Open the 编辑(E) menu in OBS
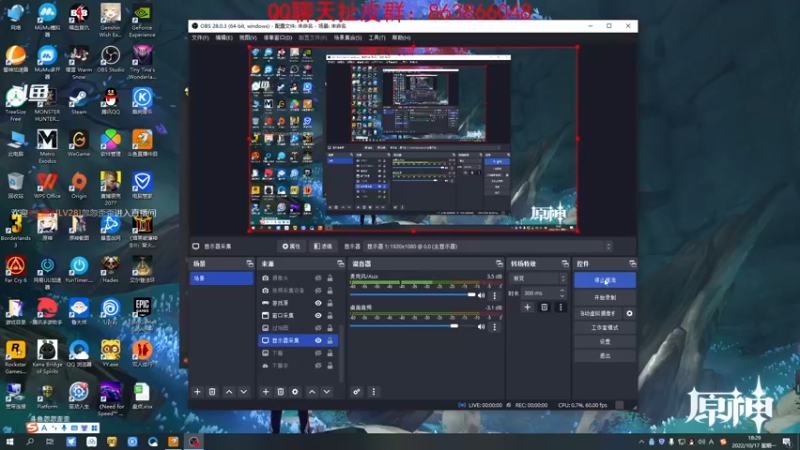Image resolution: width=800 pixels, height=450 pixels. pyautogui.click(x=223, y=38)
